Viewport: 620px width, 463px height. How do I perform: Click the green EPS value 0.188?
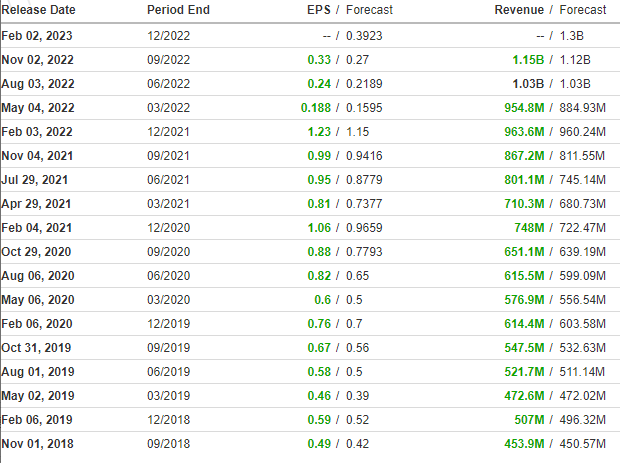[x=316, y=108]
